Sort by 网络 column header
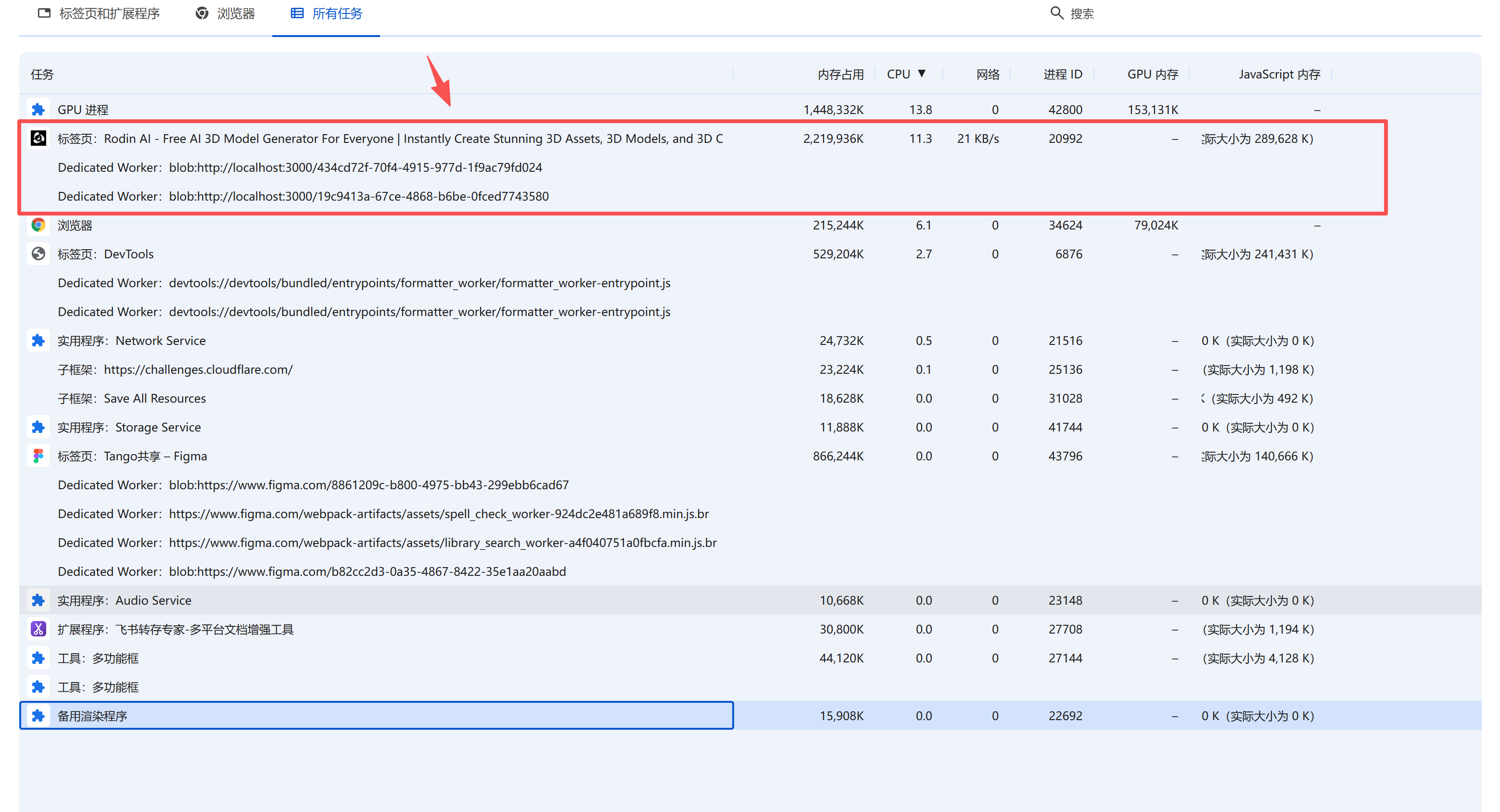Image resolution: width=1500 pixels, height=812 pixels. (988, 75)
